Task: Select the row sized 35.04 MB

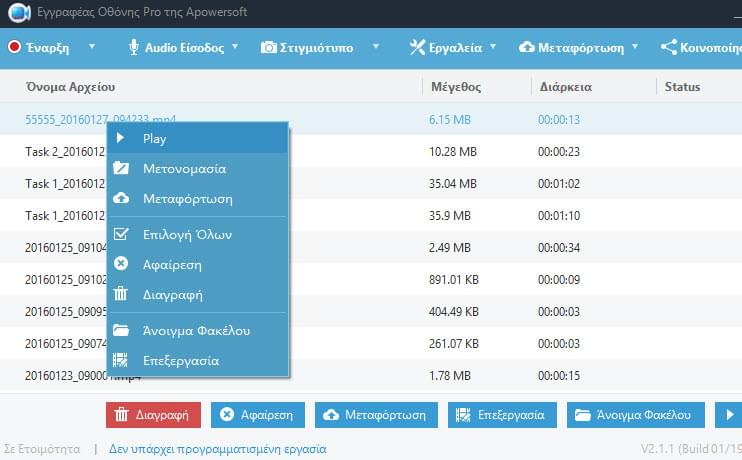Action: [x=371, y=184]
